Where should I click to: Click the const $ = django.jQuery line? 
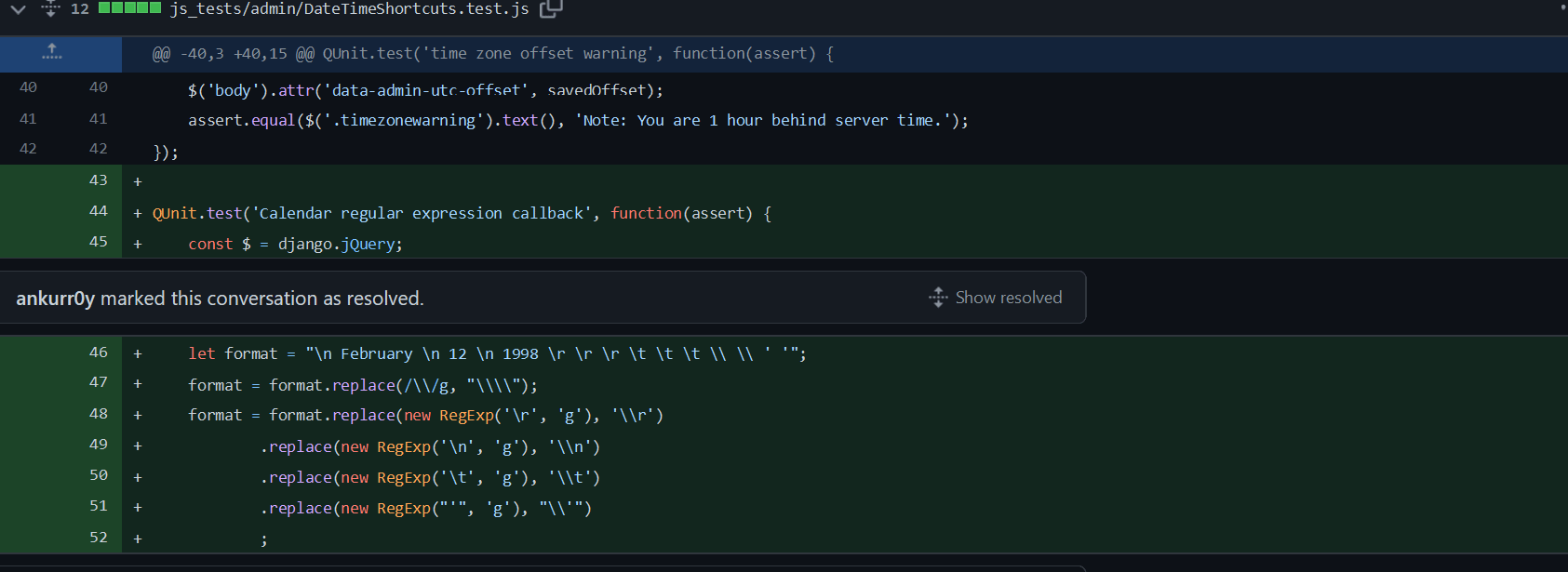pos(295,245)
